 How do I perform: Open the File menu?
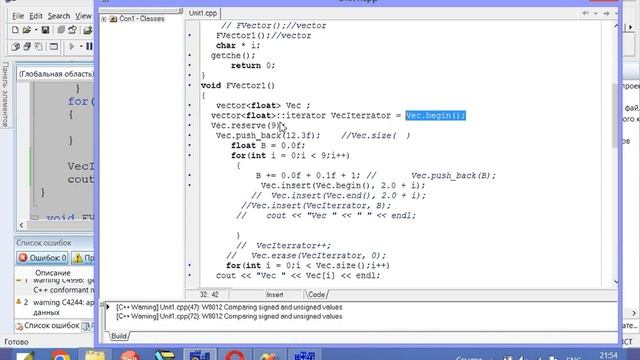pyautogui.click(x=18, y=16)
